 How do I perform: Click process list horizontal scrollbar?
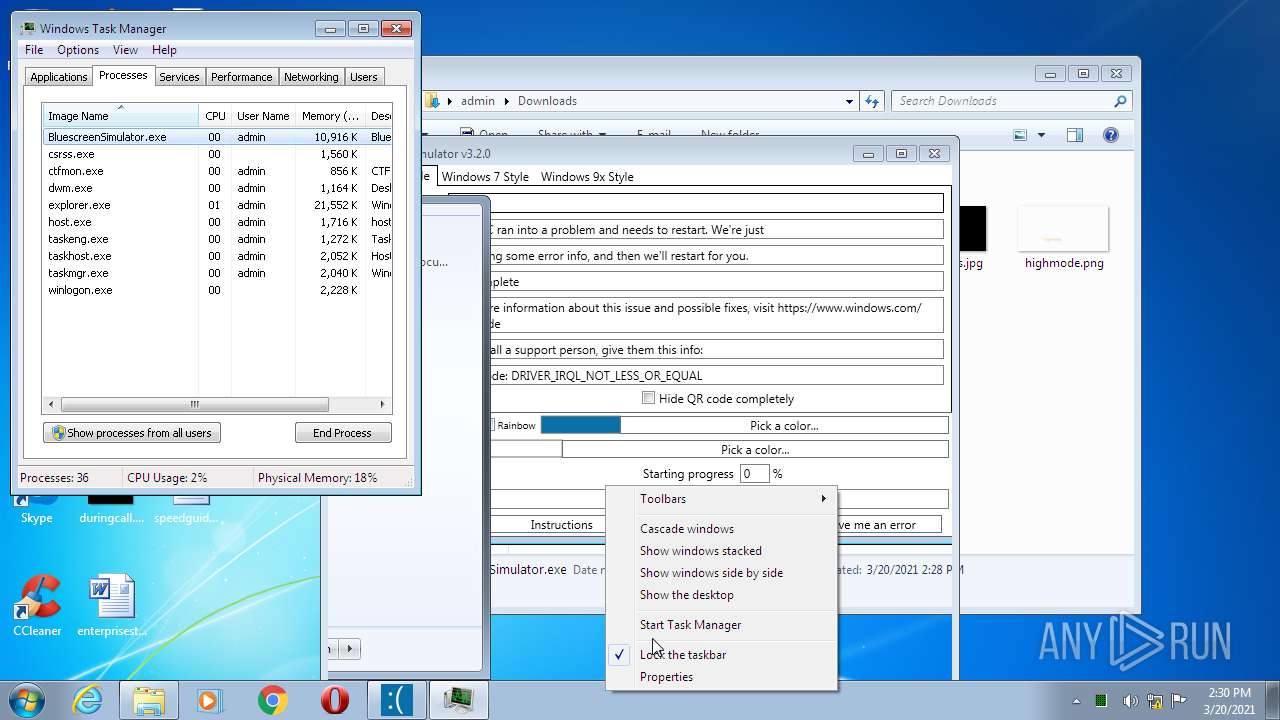tap(194, 405)
